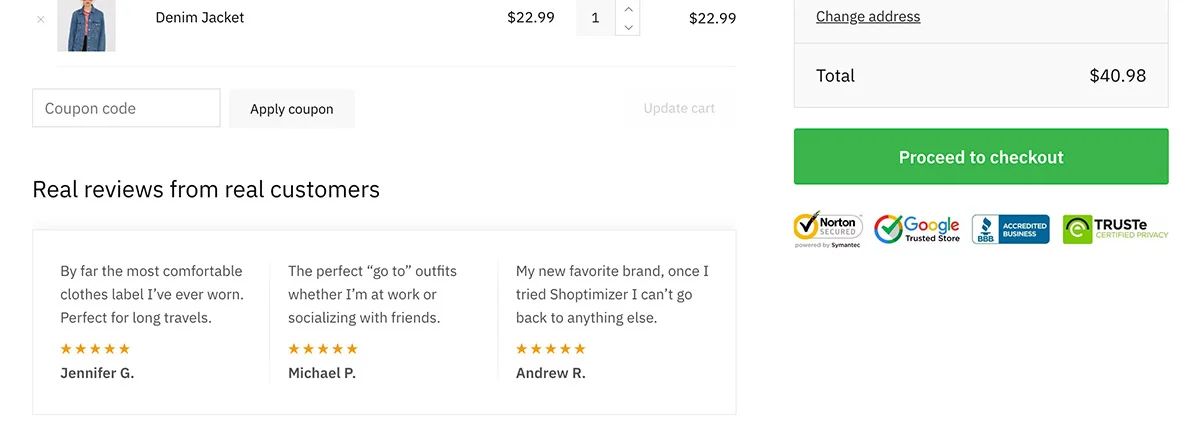Click the Norton Secured badge icon
The height and width of the screenshot is (448, 1200).
pyautogui.click(x=828, y=229)
